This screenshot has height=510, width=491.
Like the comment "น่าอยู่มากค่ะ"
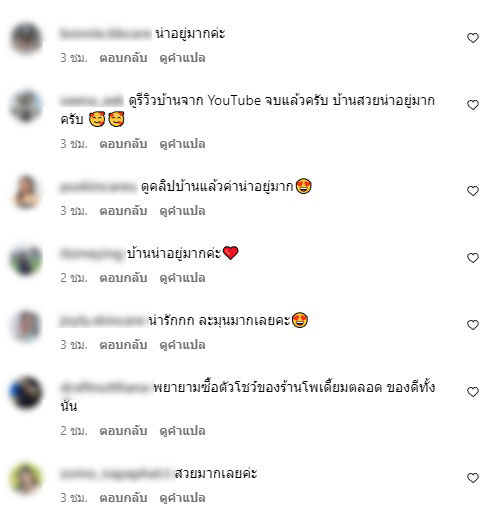click(x=473, y=38)
